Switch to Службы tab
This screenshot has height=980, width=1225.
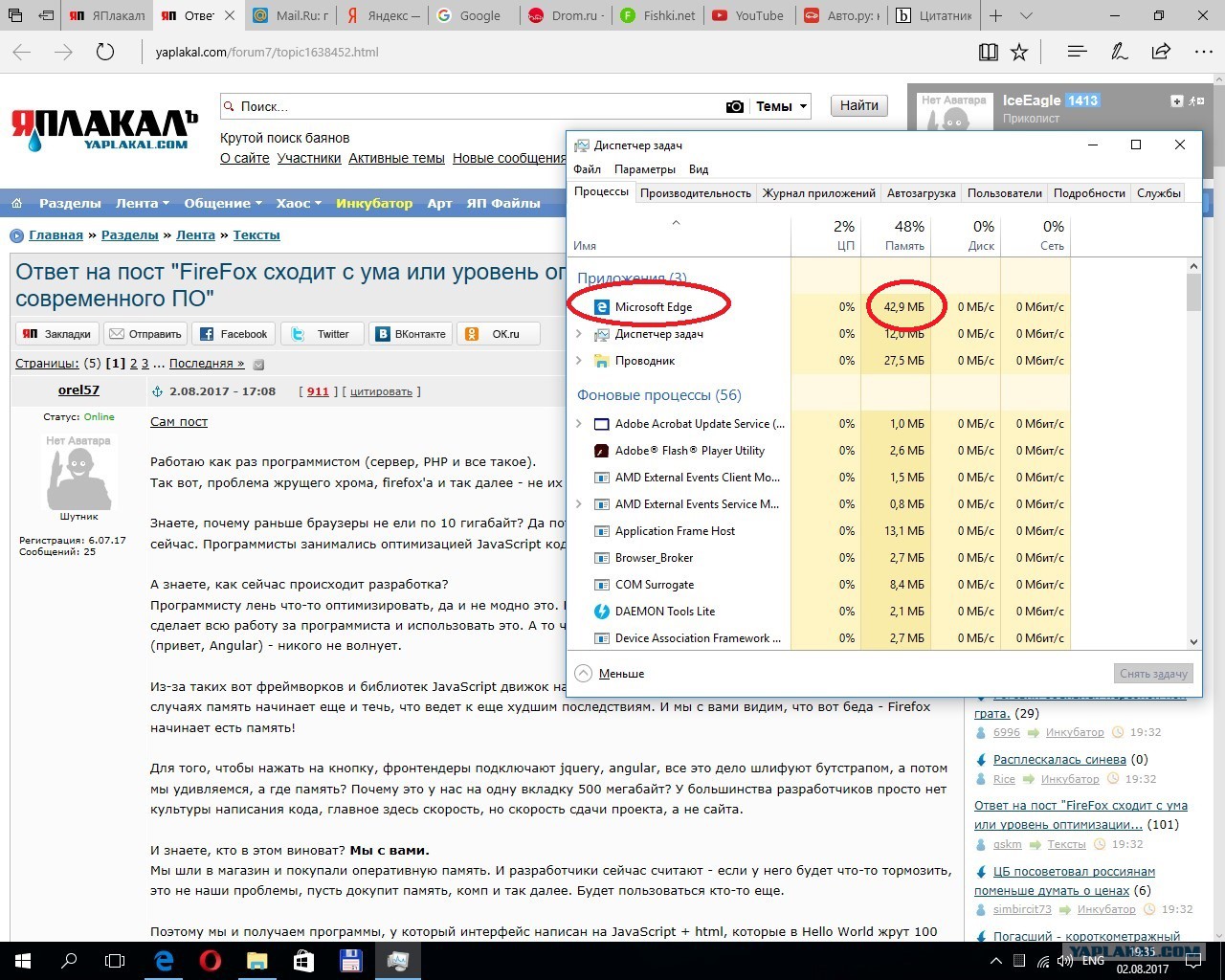coord(1159,192)
